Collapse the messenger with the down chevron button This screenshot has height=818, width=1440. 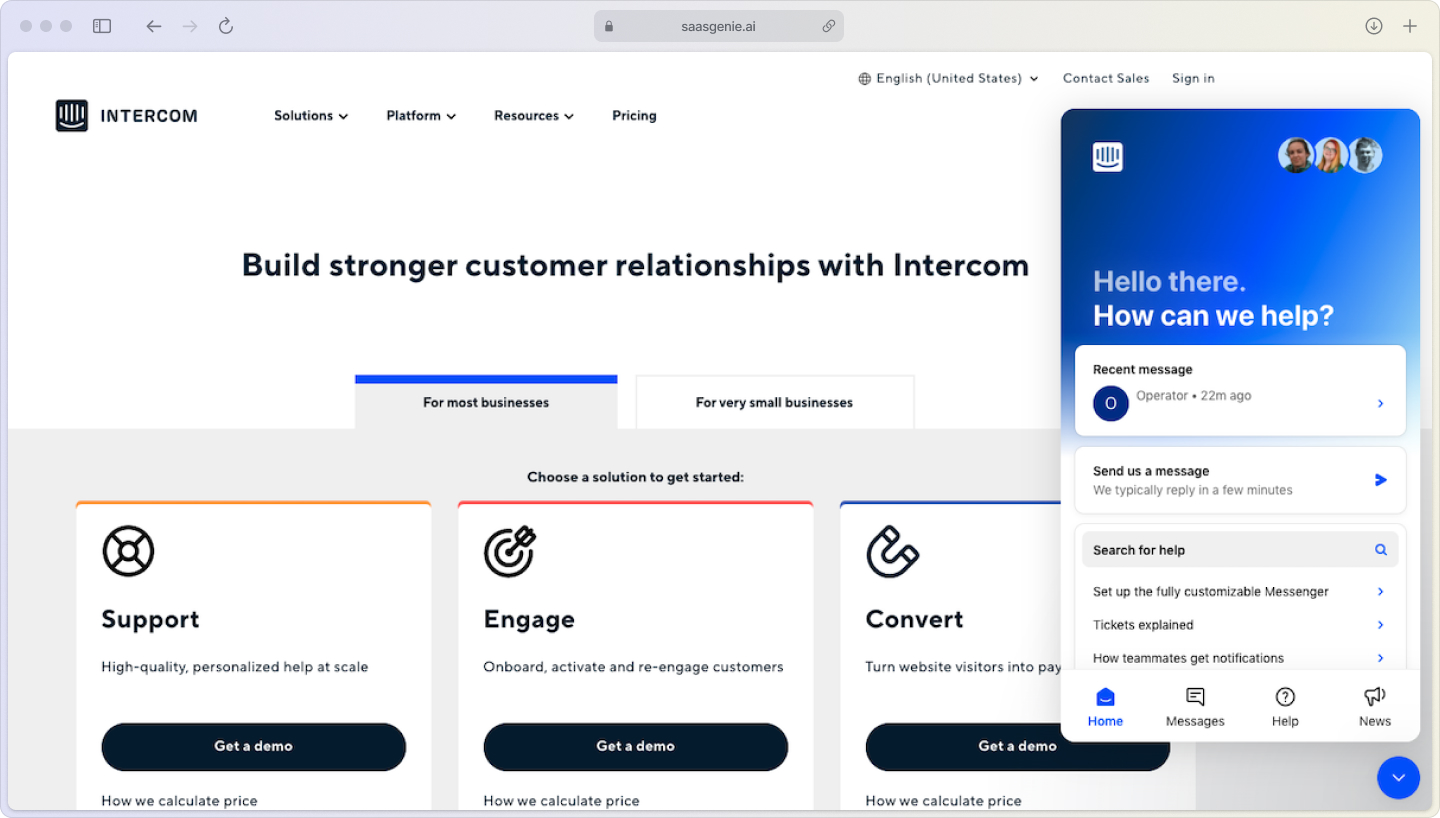1398,778
